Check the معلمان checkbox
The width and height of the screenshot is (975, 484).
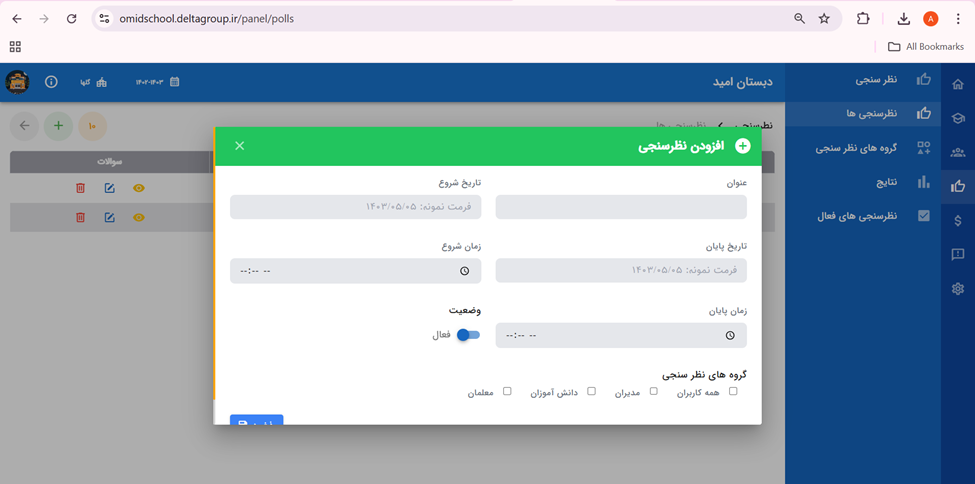507,391
